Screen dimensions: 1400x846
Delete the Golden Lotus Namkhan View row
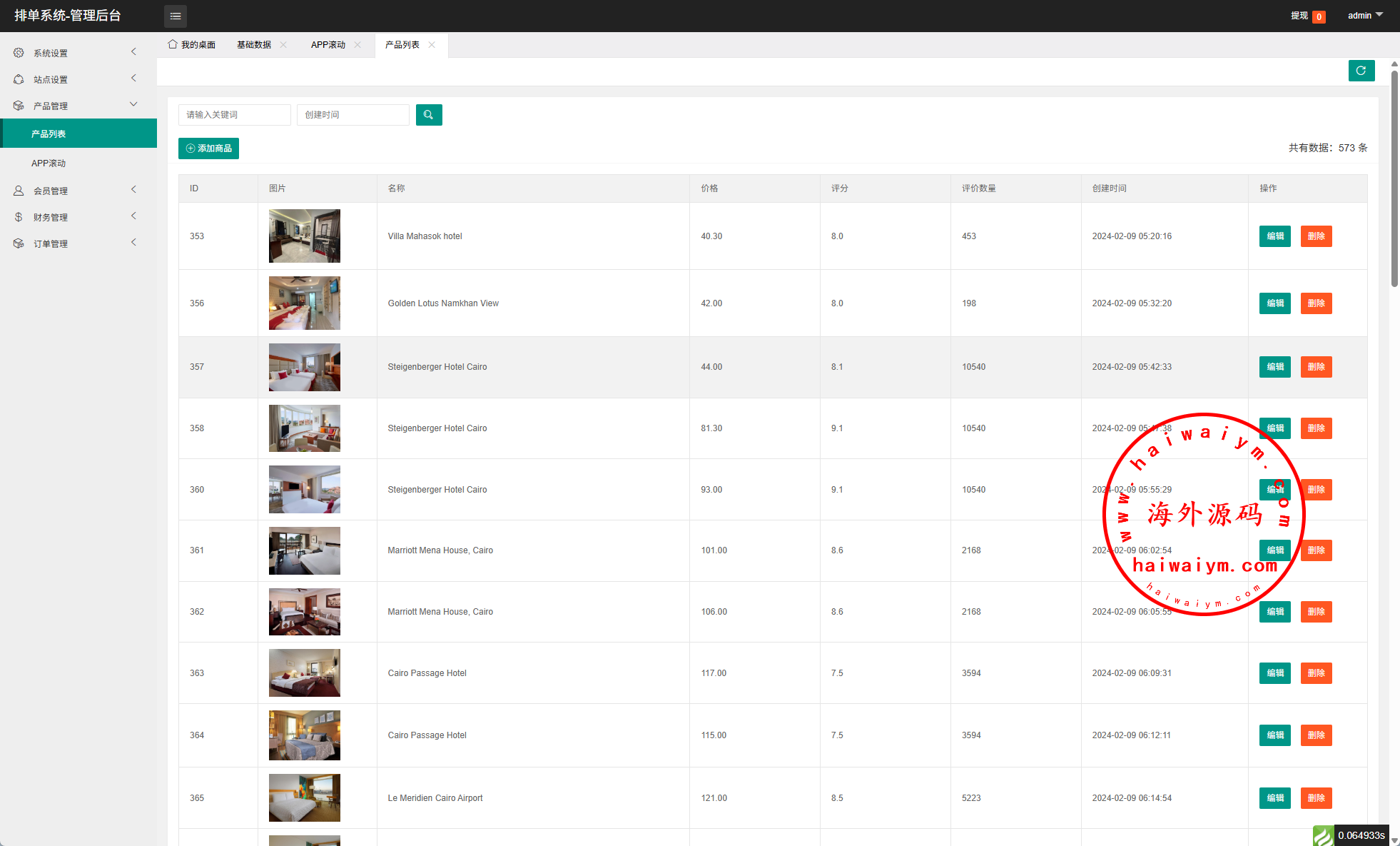(x=1316, y=303)
